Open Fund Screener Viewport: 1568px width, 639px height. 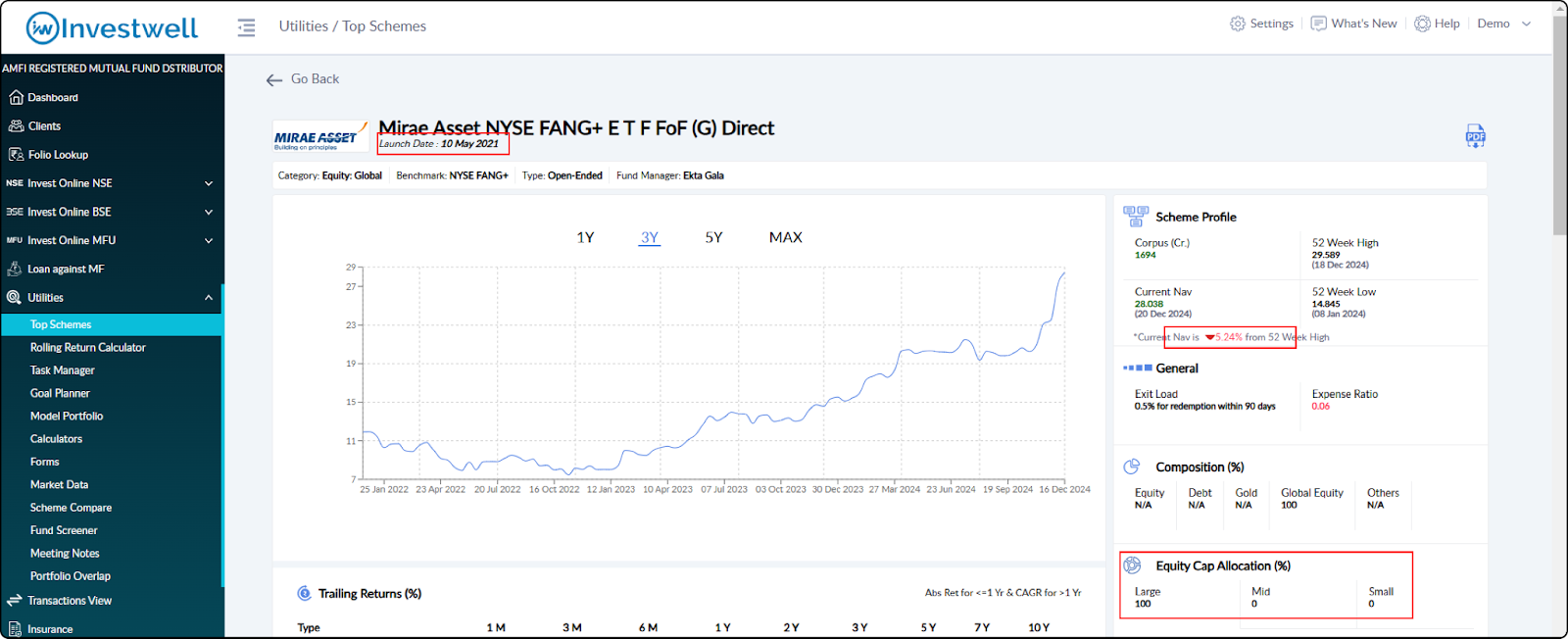[x=64, y=530]
